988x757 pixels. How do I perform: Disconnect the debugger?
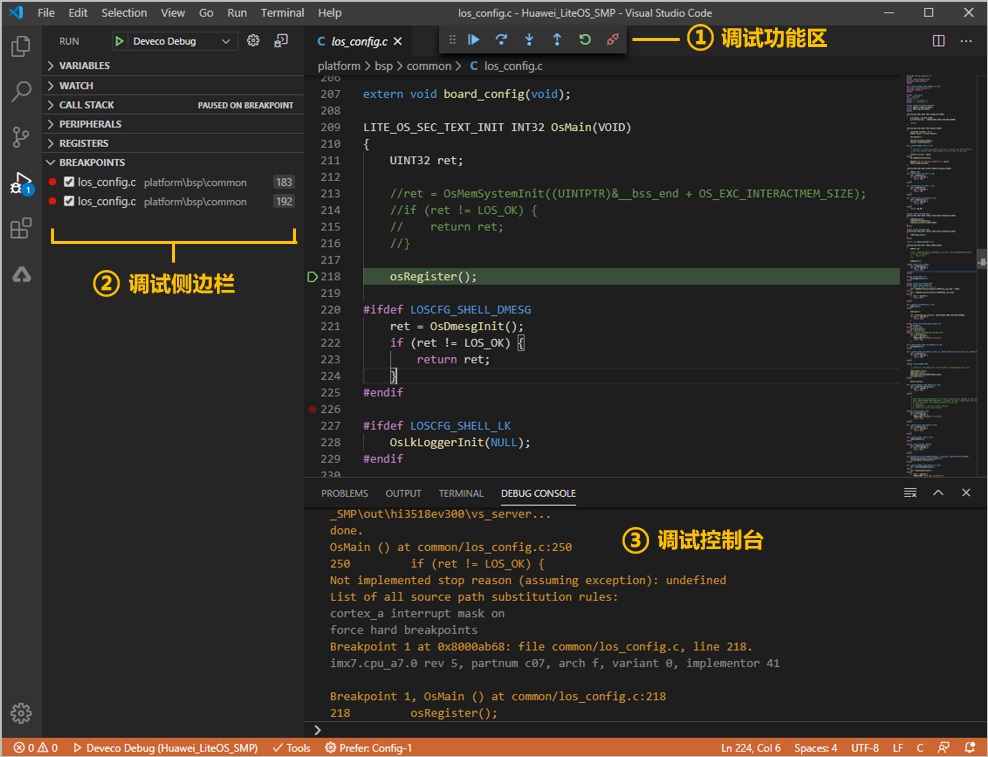tap(612, 40)
